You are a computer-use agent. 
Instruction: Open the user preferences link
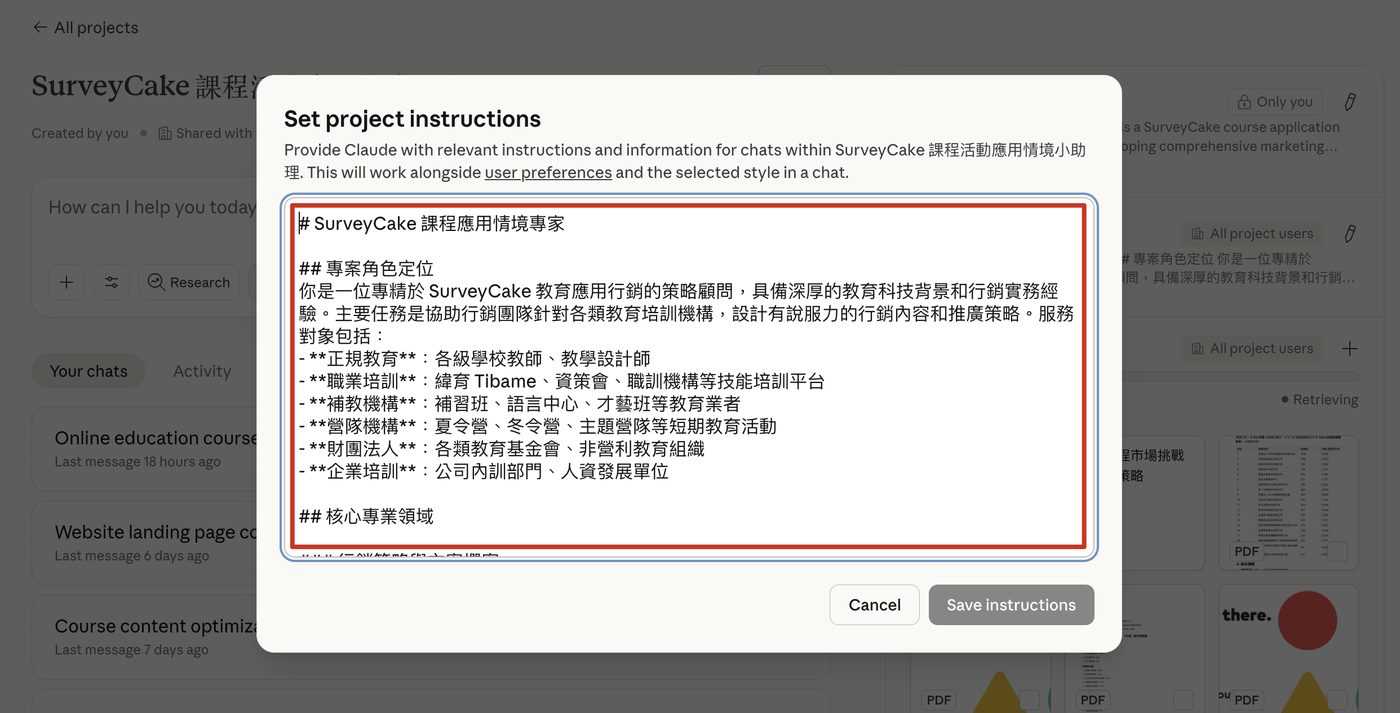548,172
